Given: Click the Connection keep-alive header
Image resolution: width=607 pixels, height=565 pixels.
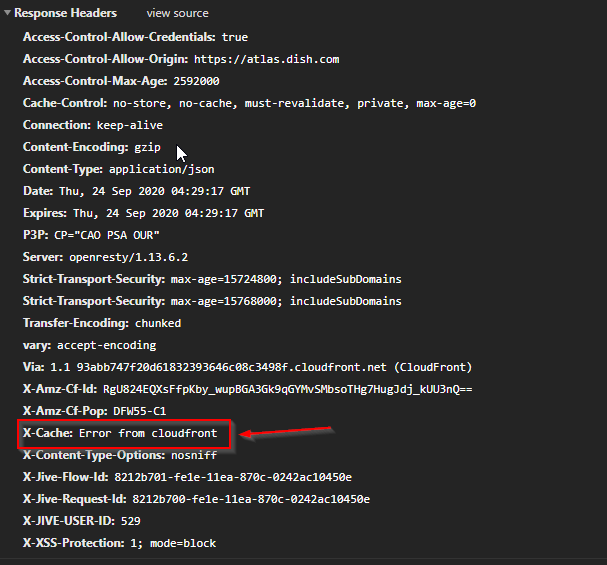Looking at the screenshot, I should (x=93, y=125).
